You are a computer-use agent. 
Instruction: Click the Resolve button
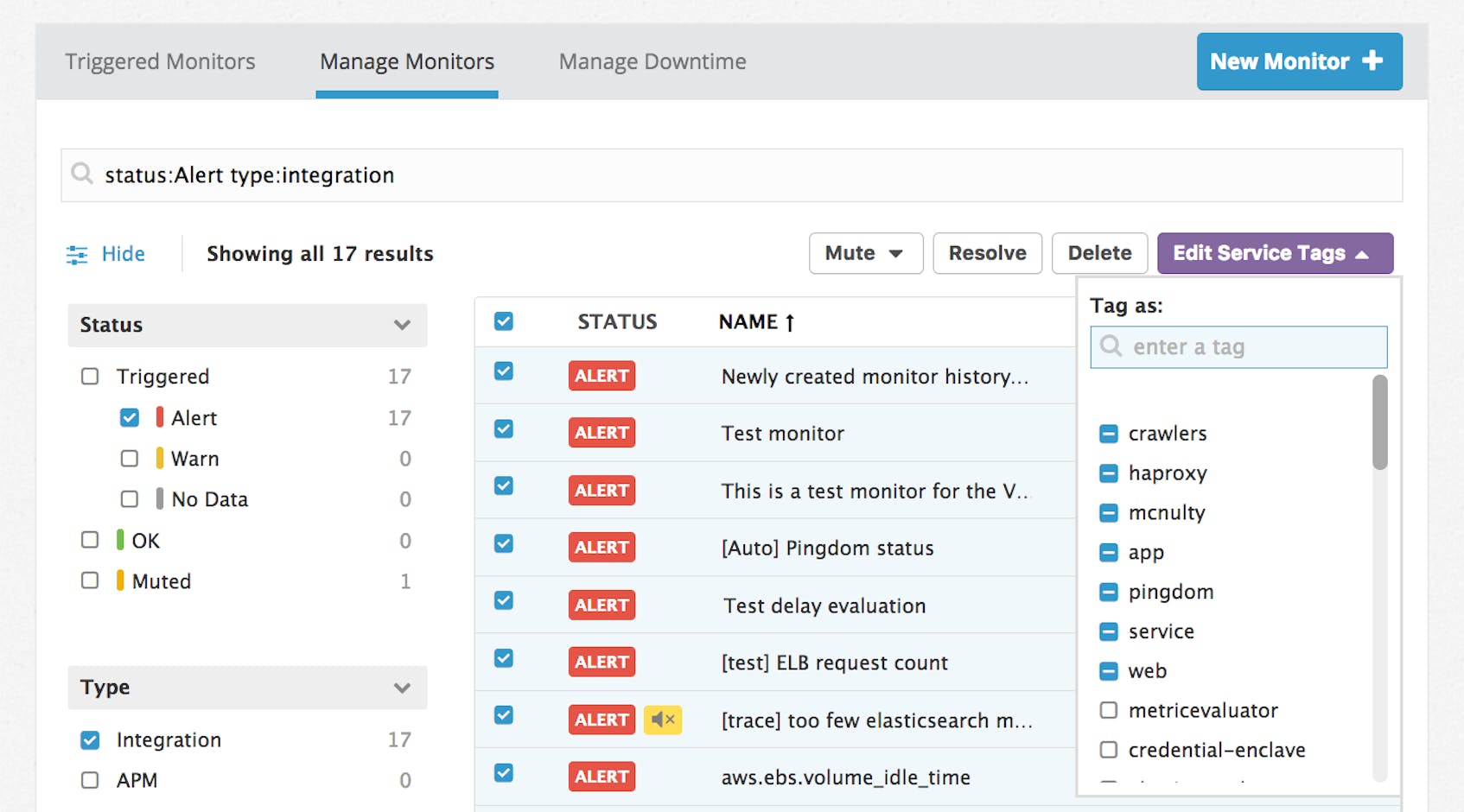click(x=987, y=253)
